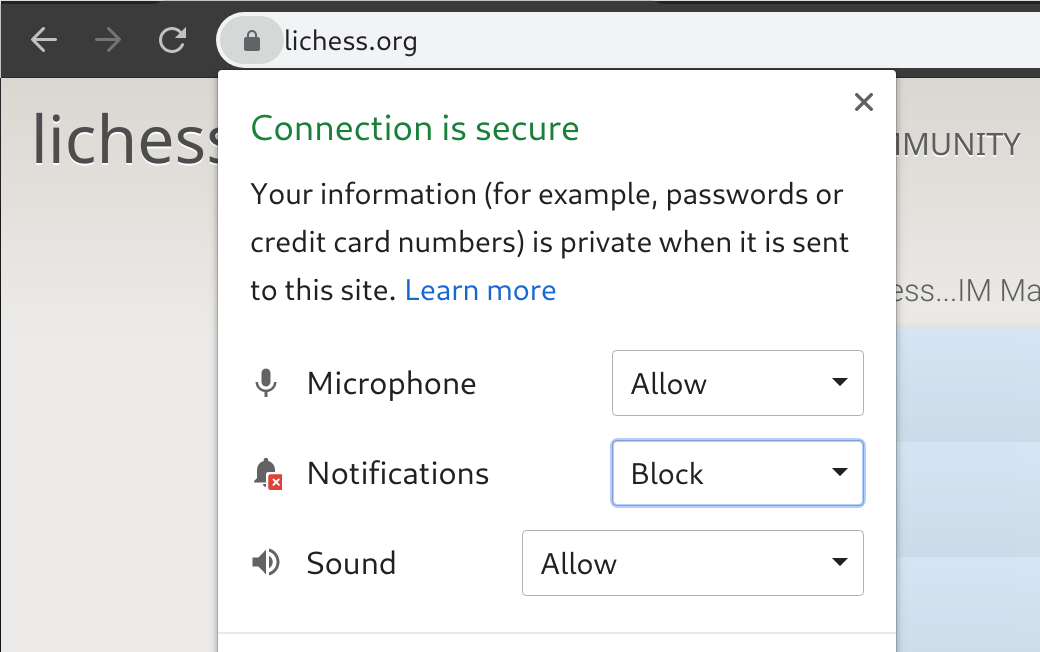Click the lichess.org URL in address bar
The width and height of the screenshot is (1040, 652).
pos(351,41)
